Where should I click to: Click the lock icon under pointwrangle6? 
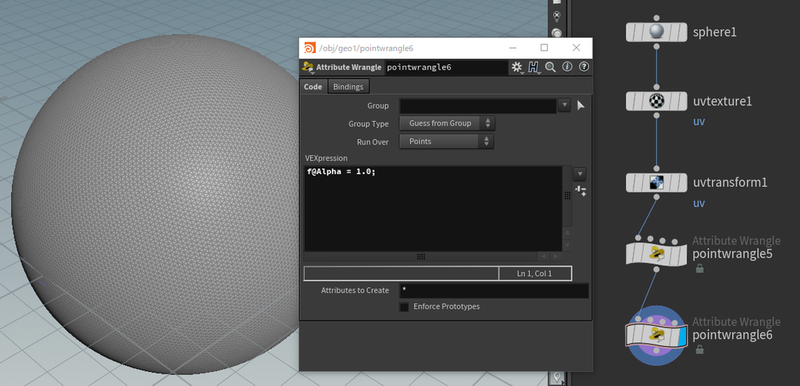pos(699,350)
